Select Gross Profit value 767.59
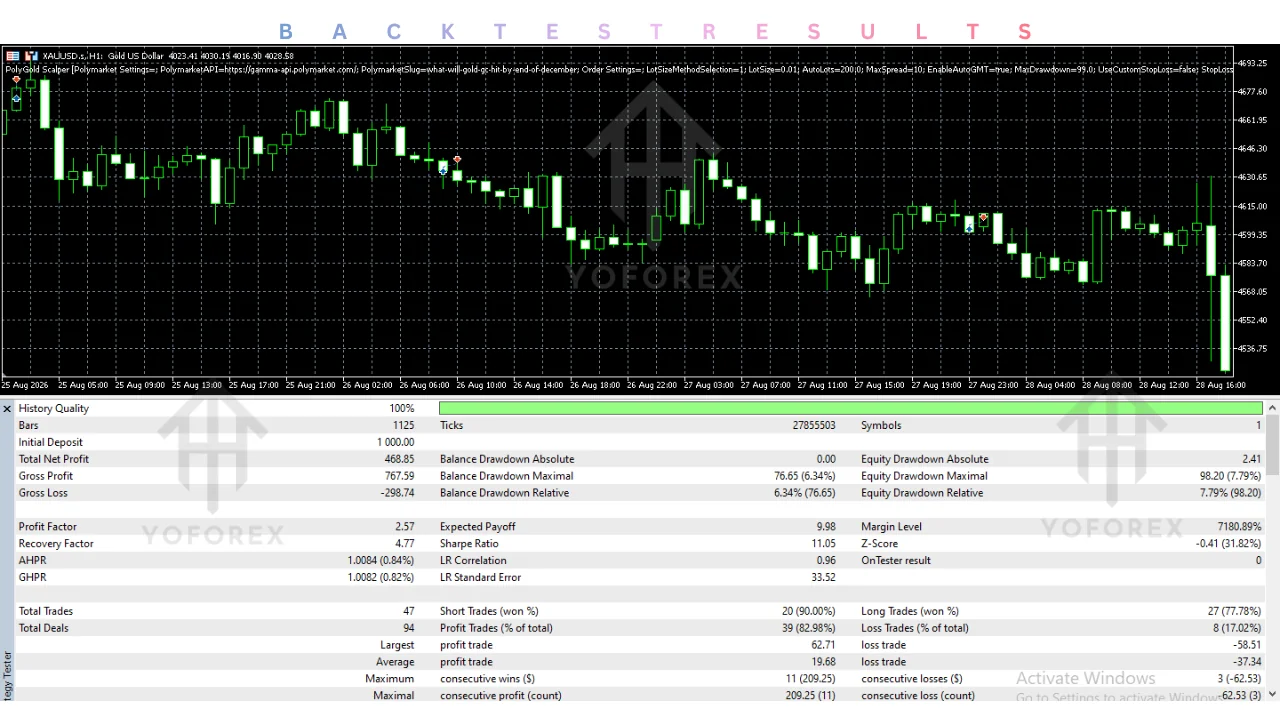1280x720 pixels. 399,476
